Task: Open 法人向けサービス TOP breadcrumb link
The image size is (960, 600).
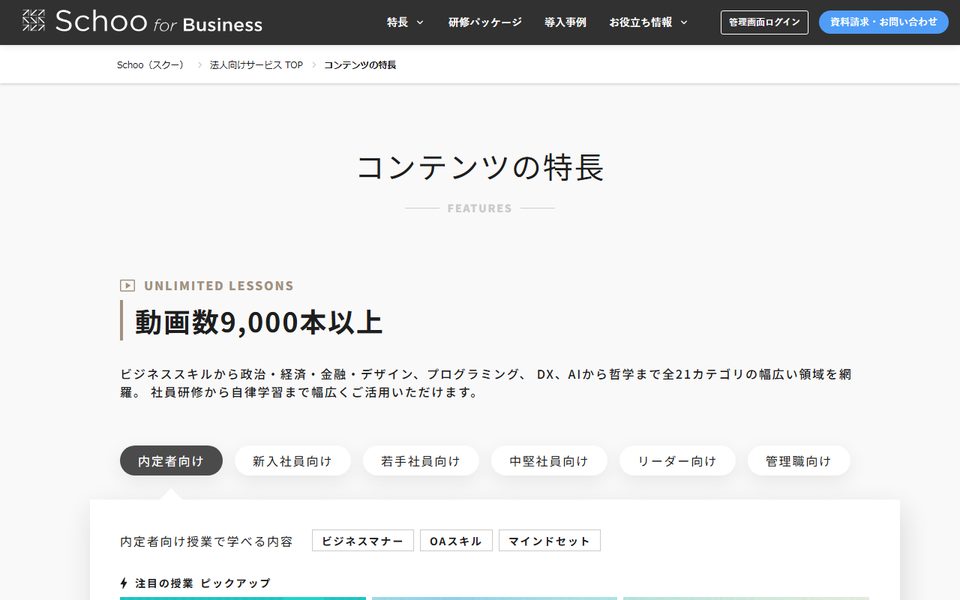Action: (256, 65)
